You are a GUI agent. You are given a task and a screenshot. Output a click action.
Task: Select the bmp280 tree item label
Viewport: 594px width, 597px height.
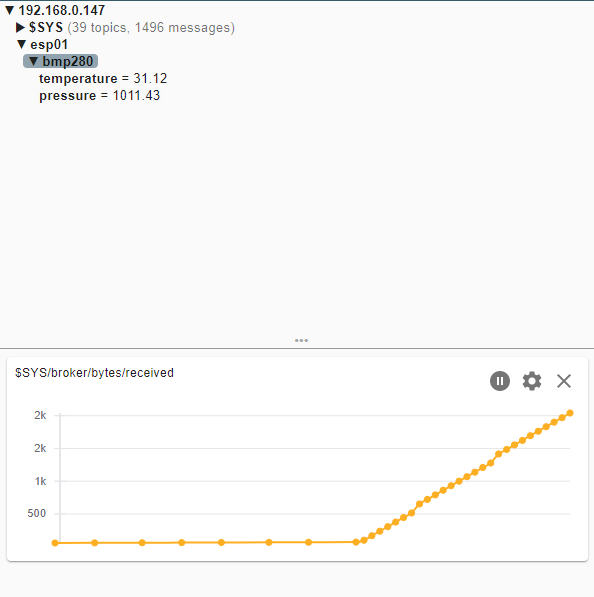tap(67, 61)
